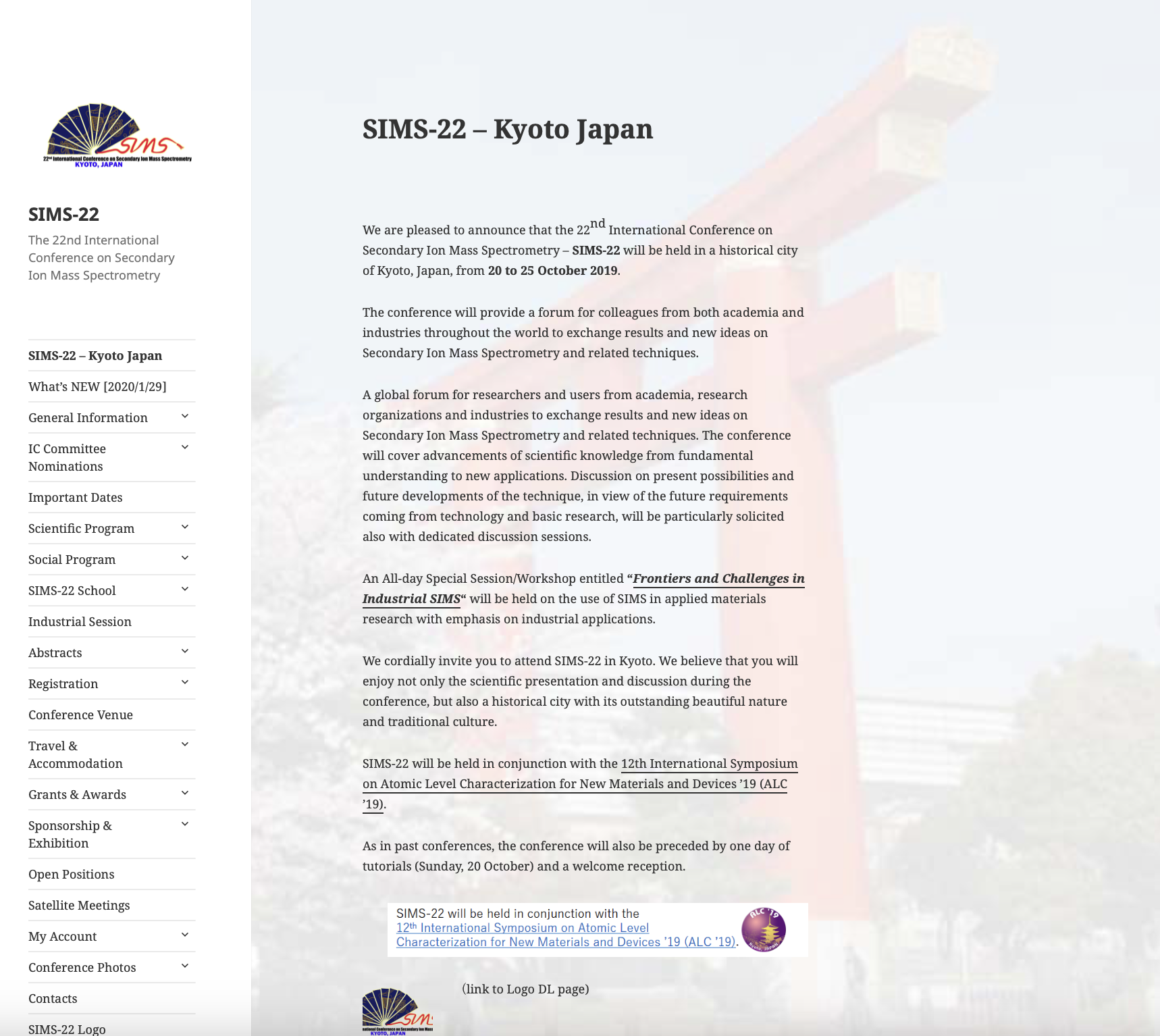The image size is (1160, 1036).
Task: Open Abstracts menu item
Action: (55, 653)
